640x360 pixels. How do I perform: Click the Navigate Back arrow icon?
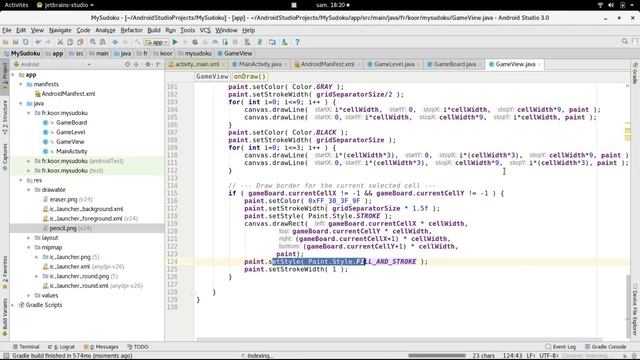point(116,42)
